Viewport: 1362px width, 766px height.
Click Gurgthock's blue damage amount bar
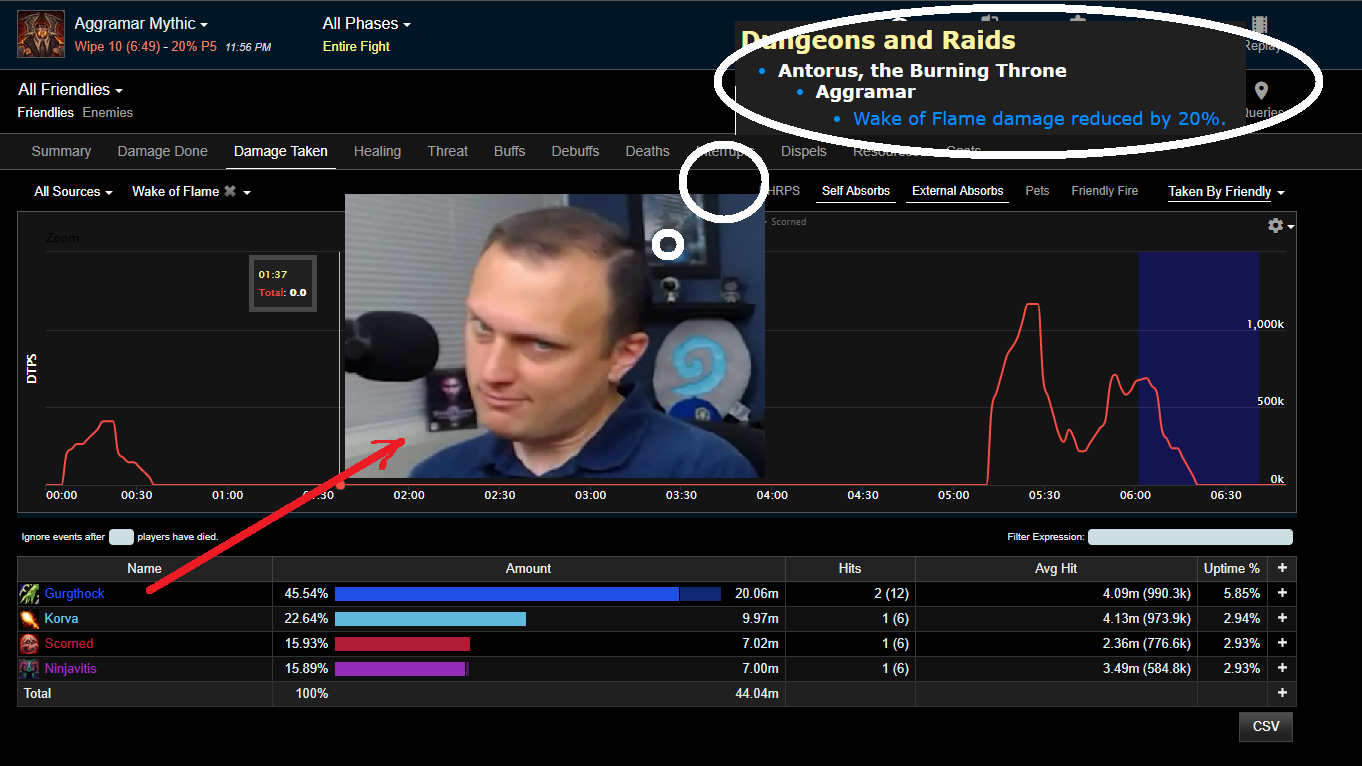coord(528,594)
